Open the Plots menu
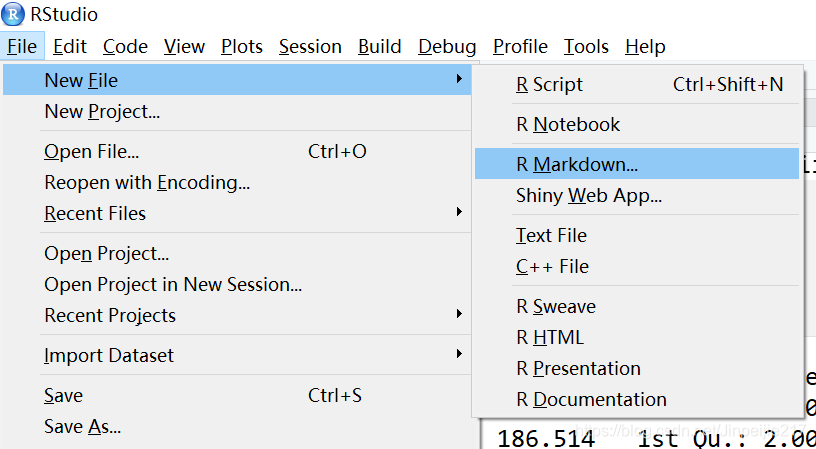This screenshot has width=816, height=449. pyautogui.click(x=242, y=46)
